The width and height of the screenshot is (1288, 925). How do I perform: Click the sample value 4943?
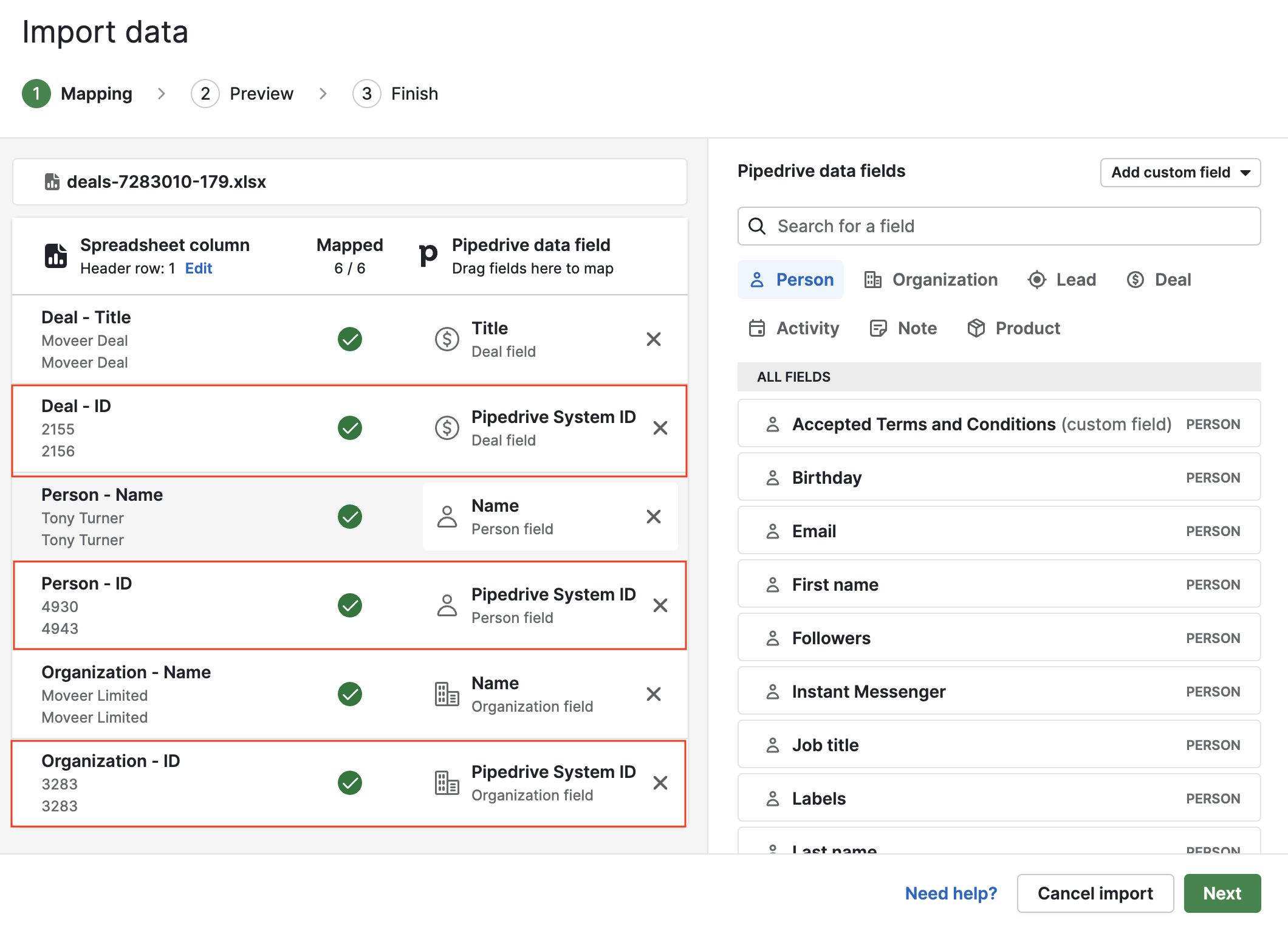coord(60,628)
